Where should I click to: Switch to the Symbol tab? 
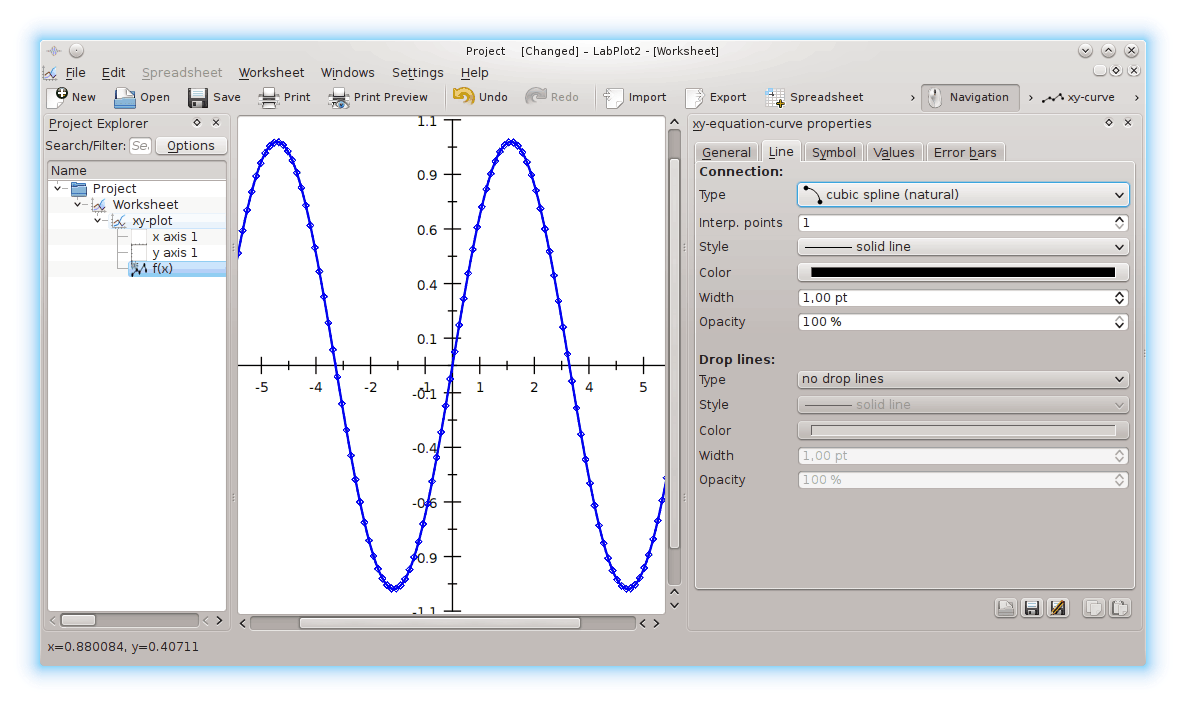coord(833,152)
